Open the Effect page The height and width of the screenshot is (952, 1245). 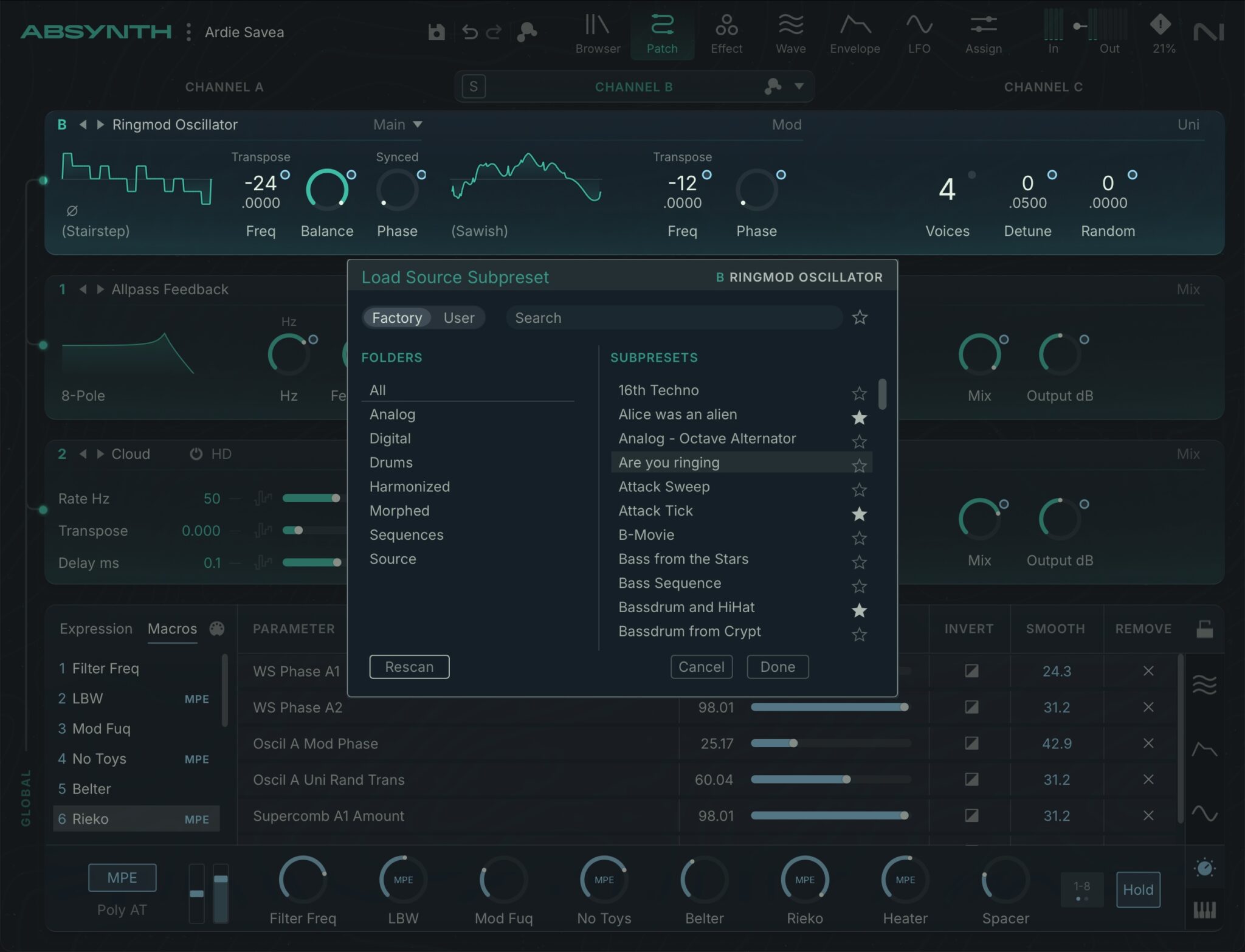(x=726, y=34)
